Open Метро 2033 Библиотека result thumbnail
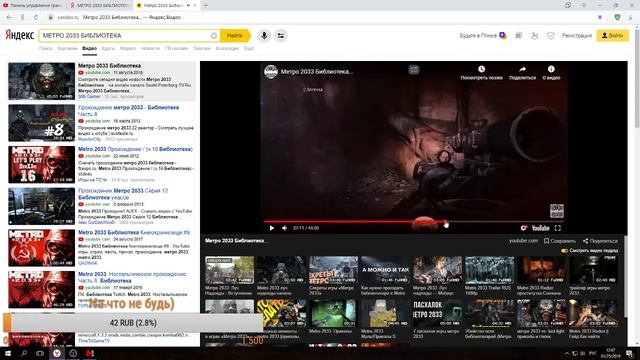640x360 pixels. pos(42,81)
